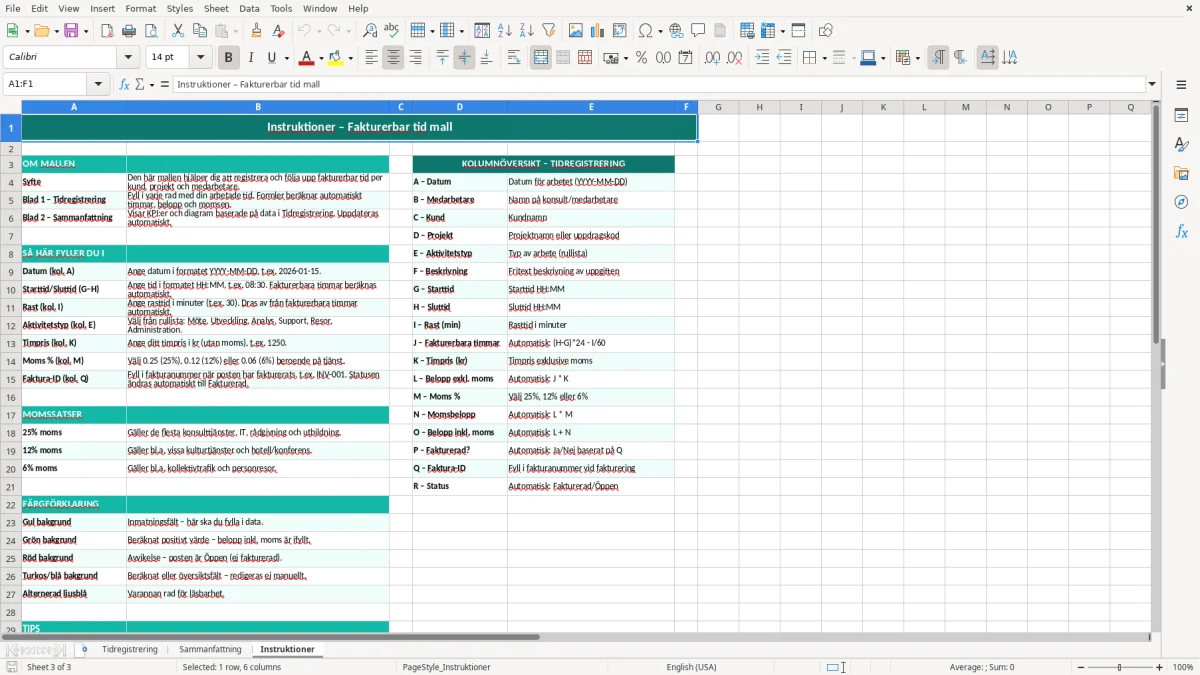1200x675 pixels.
Task: Switch to the Tidregistrering sheet tab
Action: (130, 649)
